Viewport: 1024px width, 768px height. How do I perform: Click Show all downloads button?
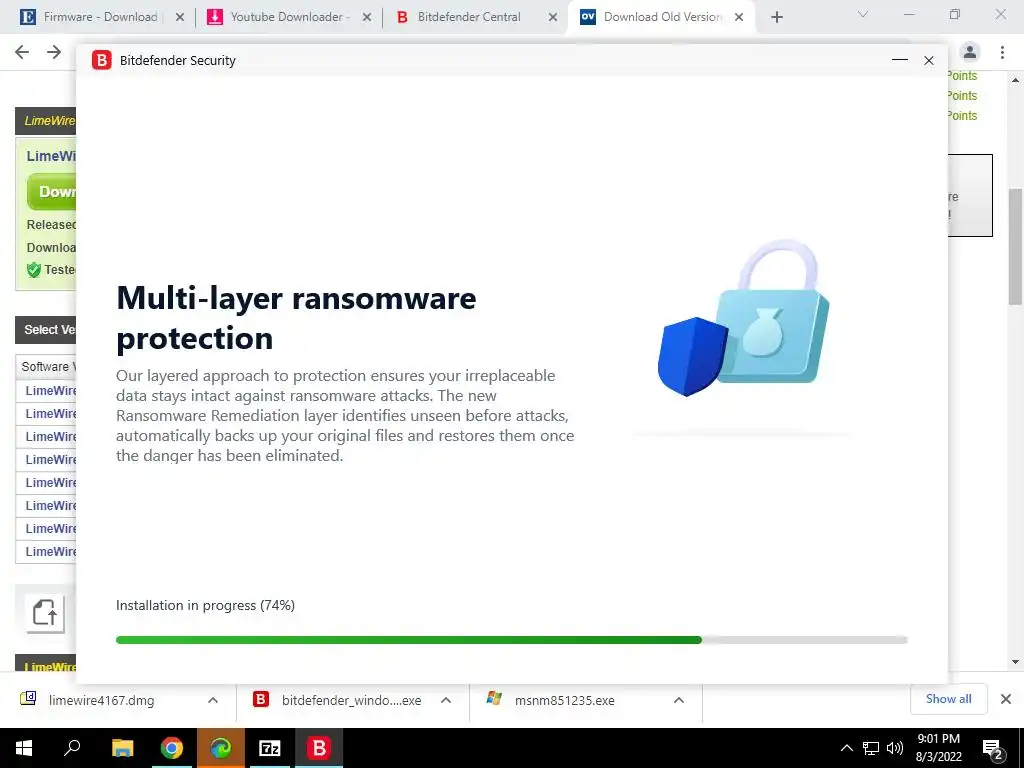[x=948, y=699]
